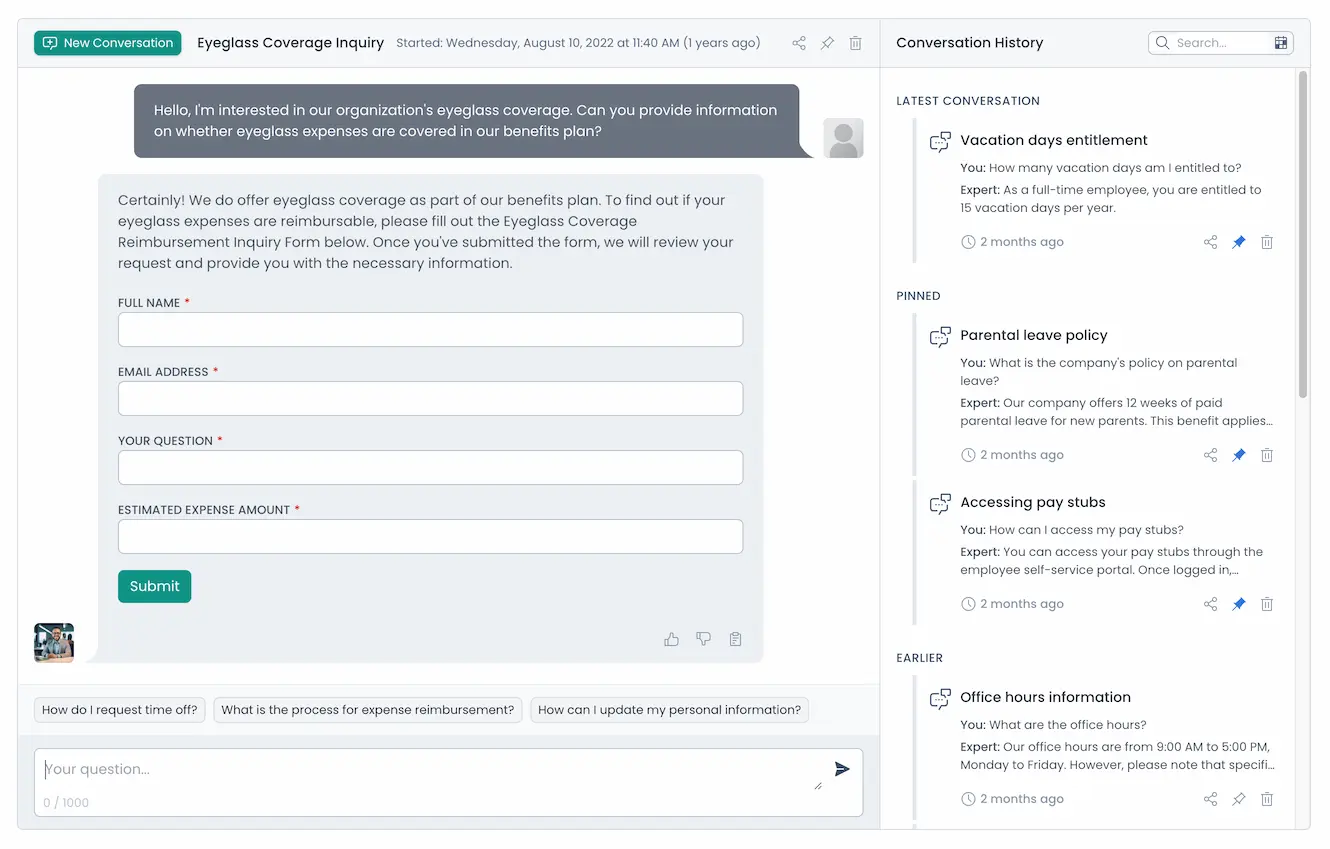Unpin the Parental leave policy conversation
The image size is (1330, 849).
coord(1238,454)
